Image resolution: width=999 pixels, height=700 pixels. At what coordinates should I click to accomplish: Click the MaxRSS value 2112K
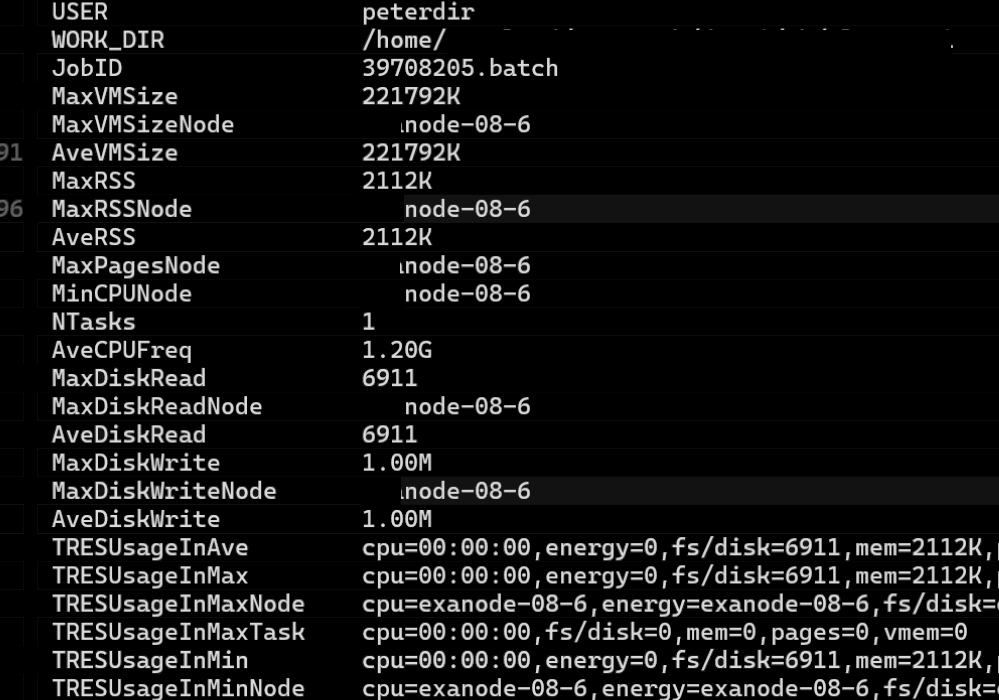pyautogui.click(x=397, y=181)
